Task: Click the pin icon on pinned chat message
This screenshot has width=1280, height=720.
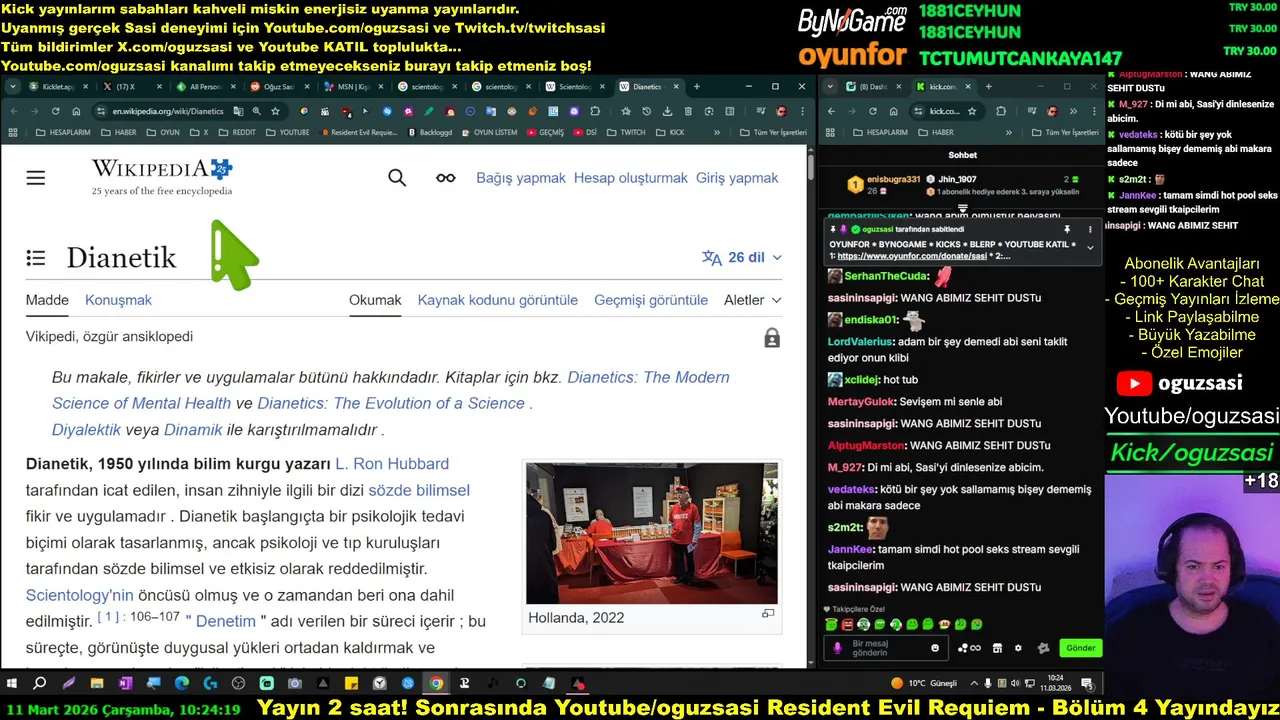Action: pos(1067,230)
